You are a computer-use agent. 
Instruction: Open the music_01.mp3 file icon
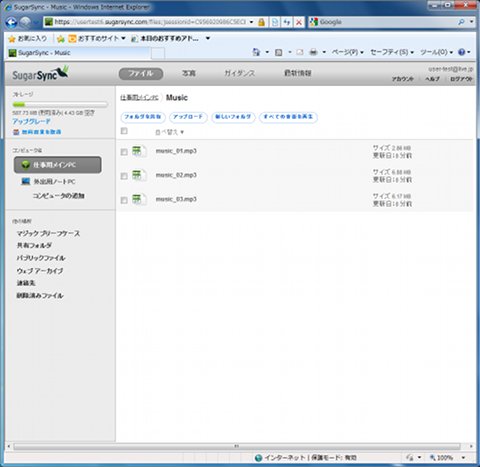click(139, 151)
